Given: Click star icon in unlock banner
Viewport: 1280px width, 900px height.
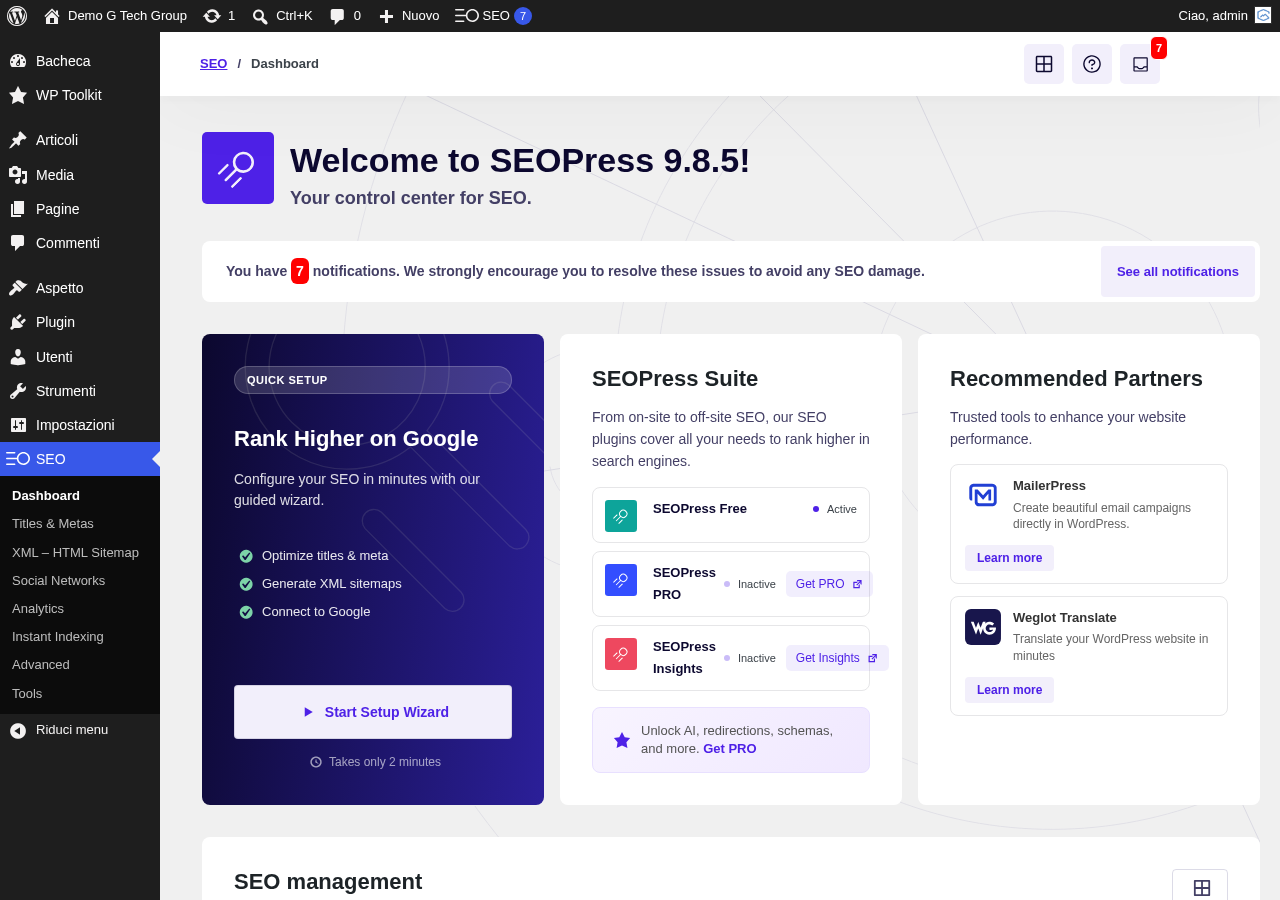Looking at the screenshot, I should pos(622,740).
